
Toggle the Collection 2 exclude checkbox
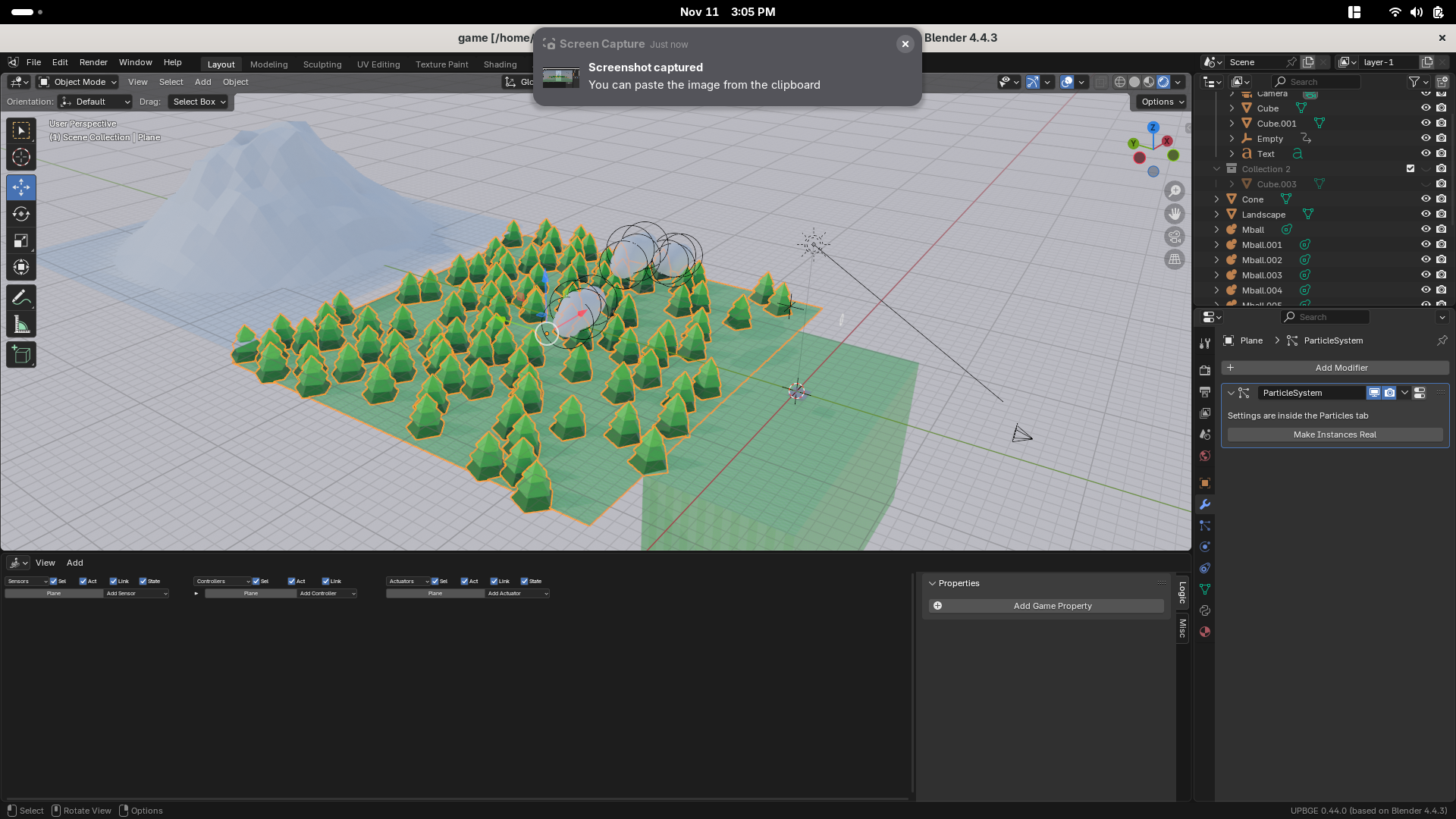point(1410,169)
